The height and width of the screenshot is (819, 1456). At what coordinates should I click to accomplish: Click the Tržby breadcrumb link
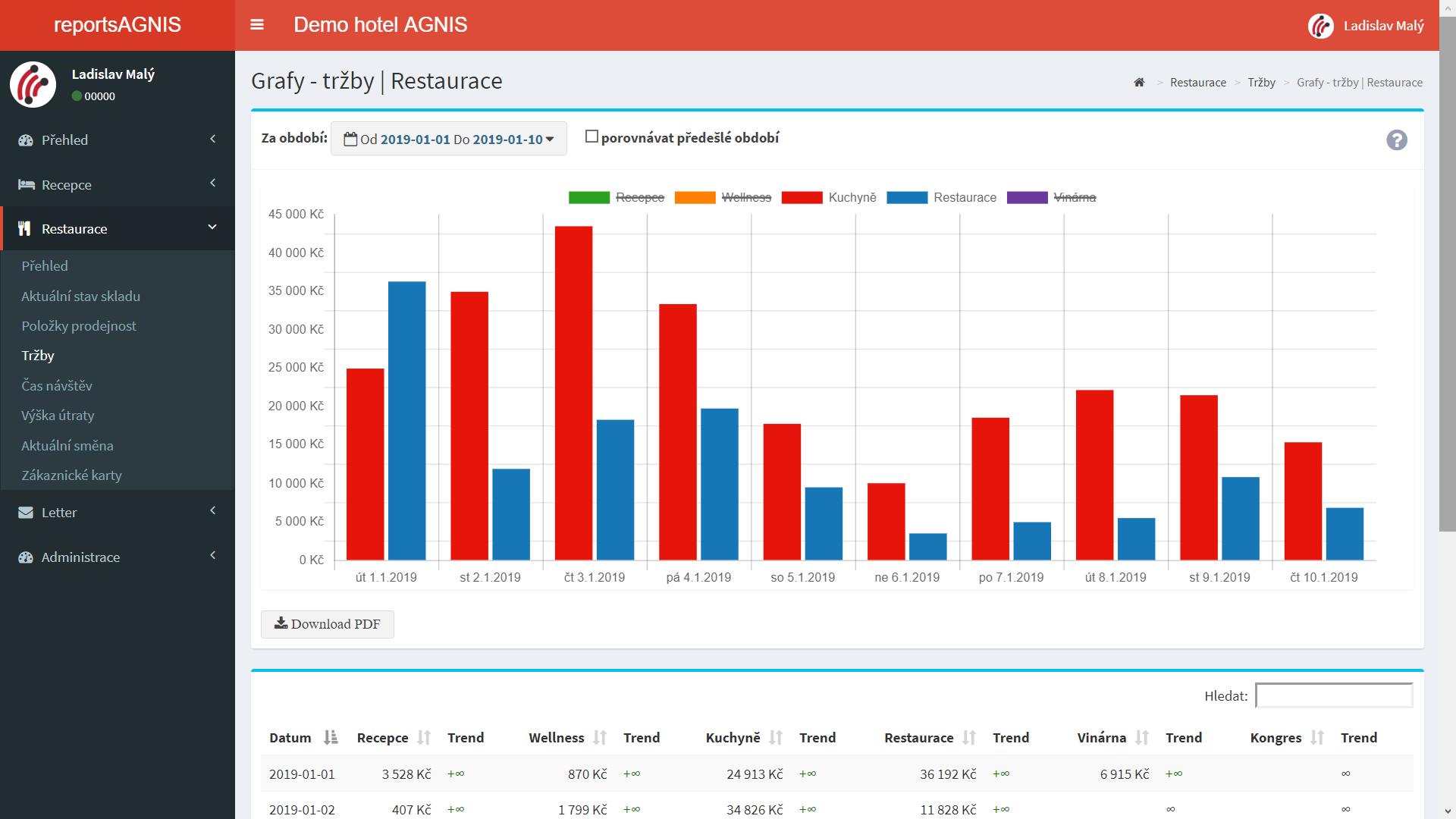pyautogui.click(x=1261, y=83)
